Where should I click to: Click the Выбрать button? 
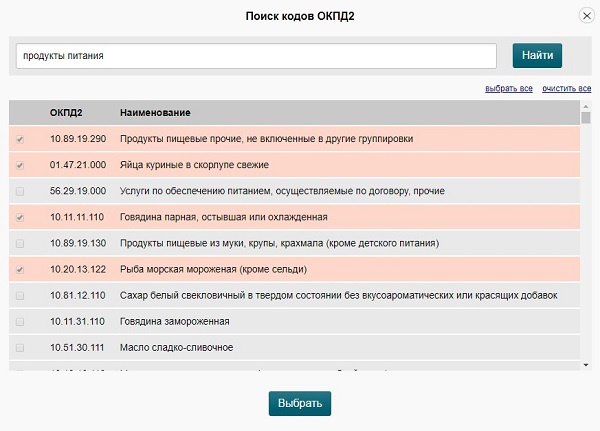coord(299,403)
